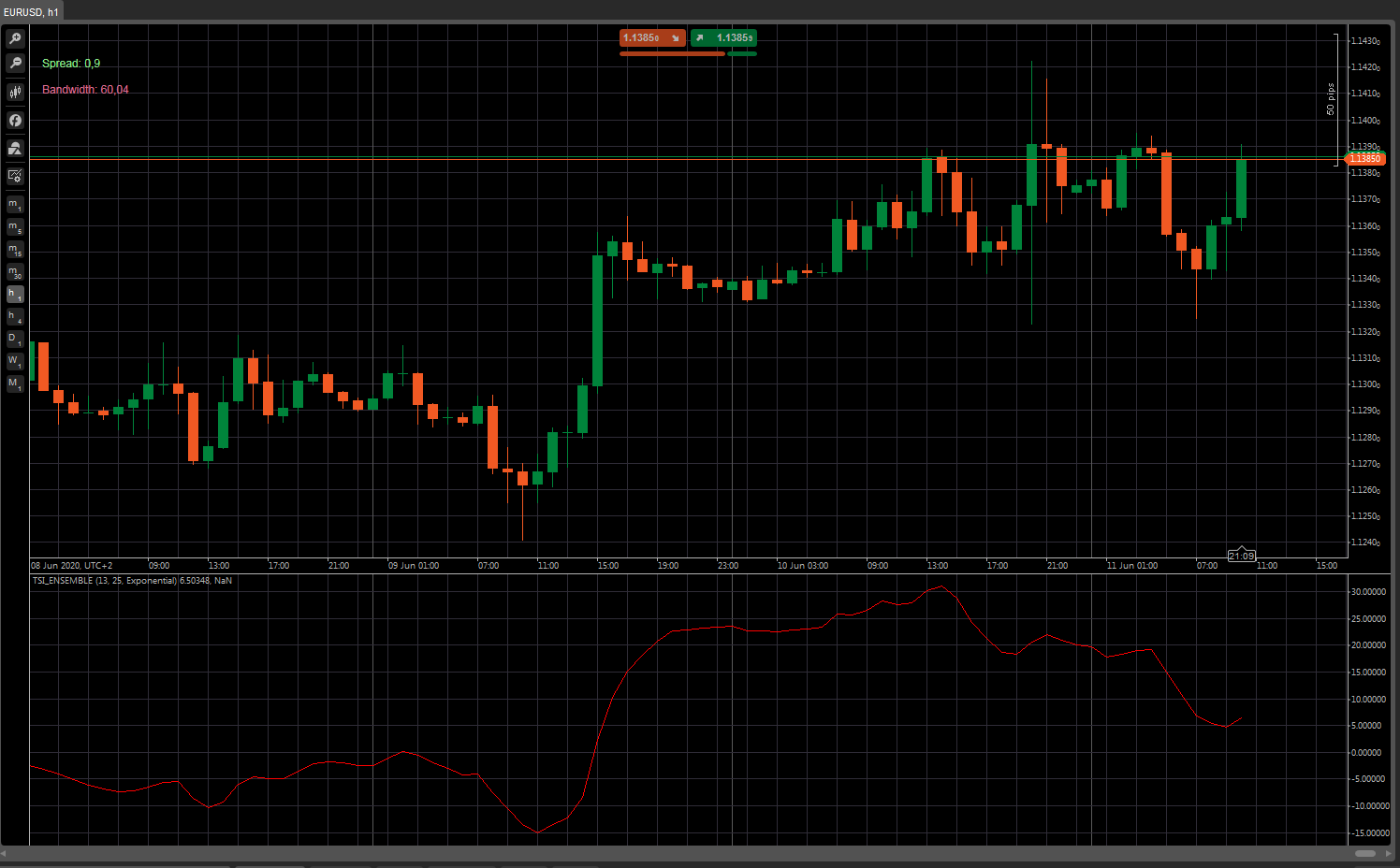The image size is (1400, 868).
Task: Switch to the W1 weekly timeframe
Action: (x=15, y=361)
